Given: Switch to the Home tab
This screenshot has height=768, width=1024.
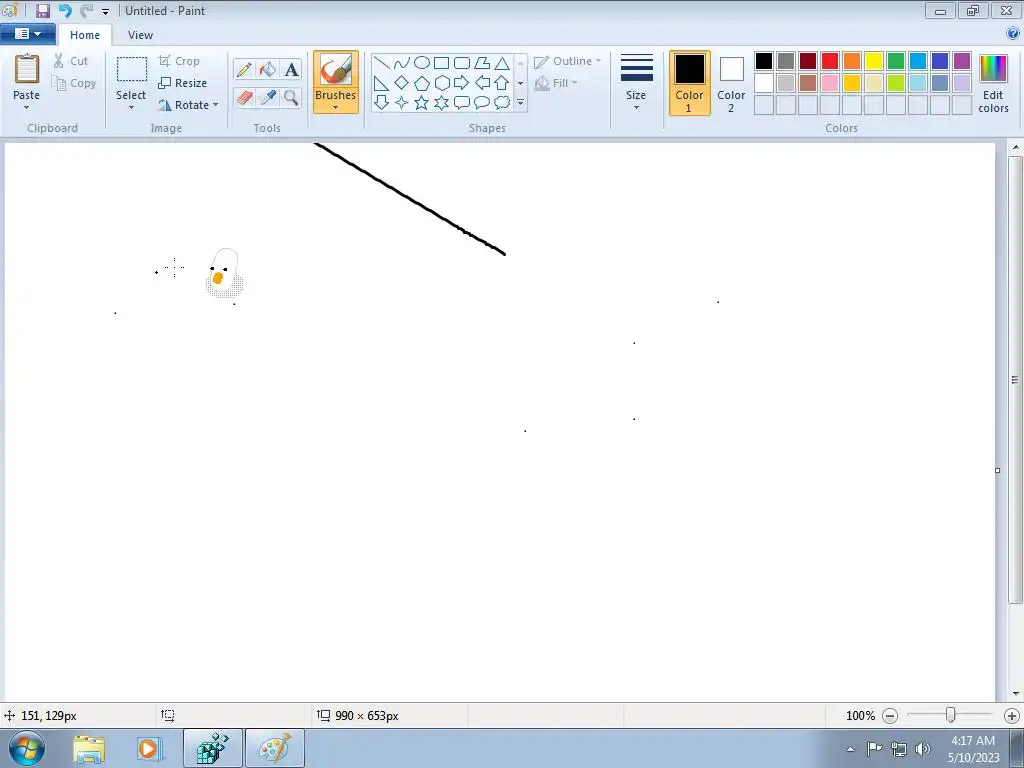Looking at the screenshot, I should tap(85, 35).
